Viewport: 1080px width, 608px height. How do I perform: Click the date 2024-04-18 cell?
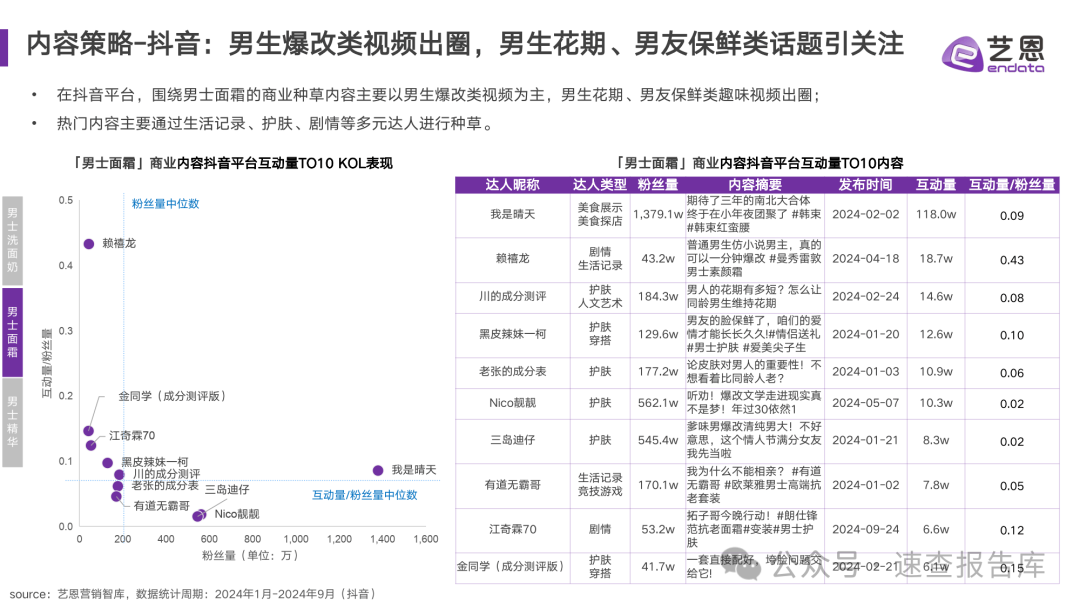point(865,258)
